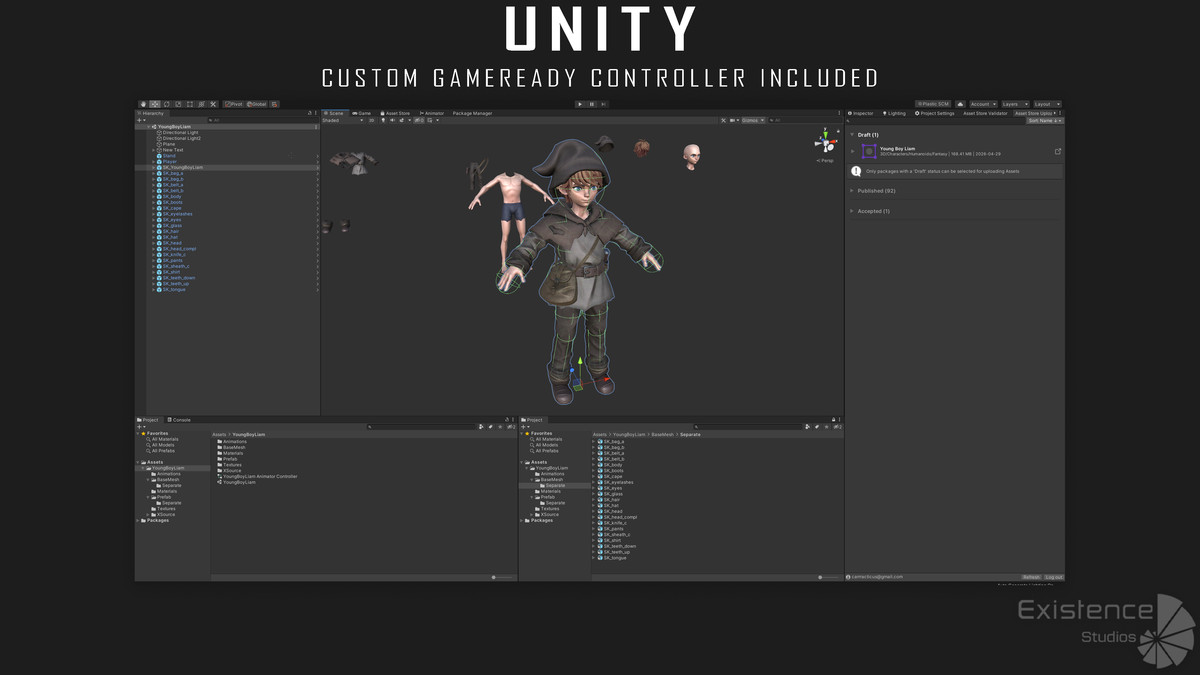Switch to the Console tab

(x=179, y=420)
